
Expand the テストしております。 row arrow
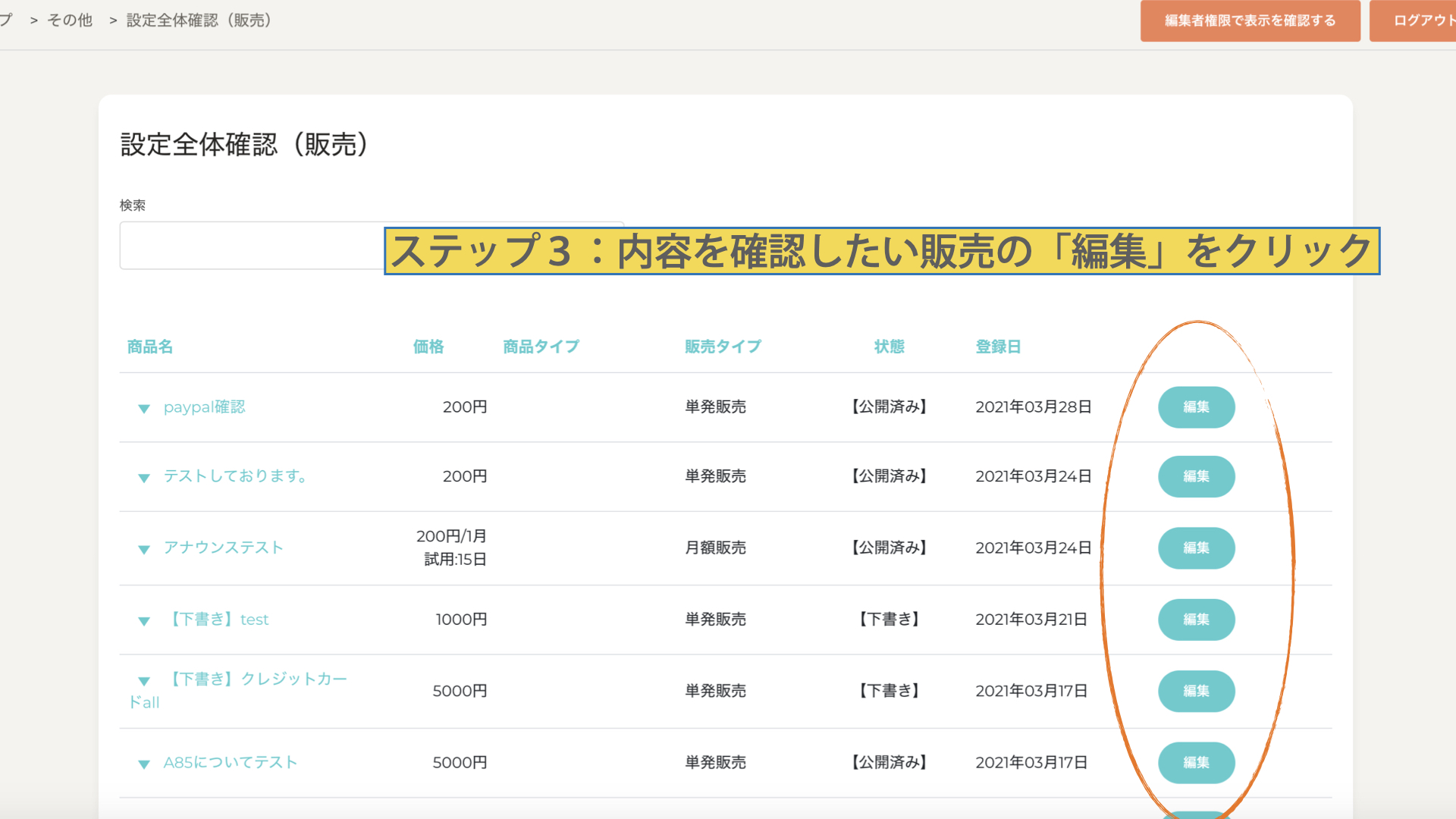pos(143,478)
